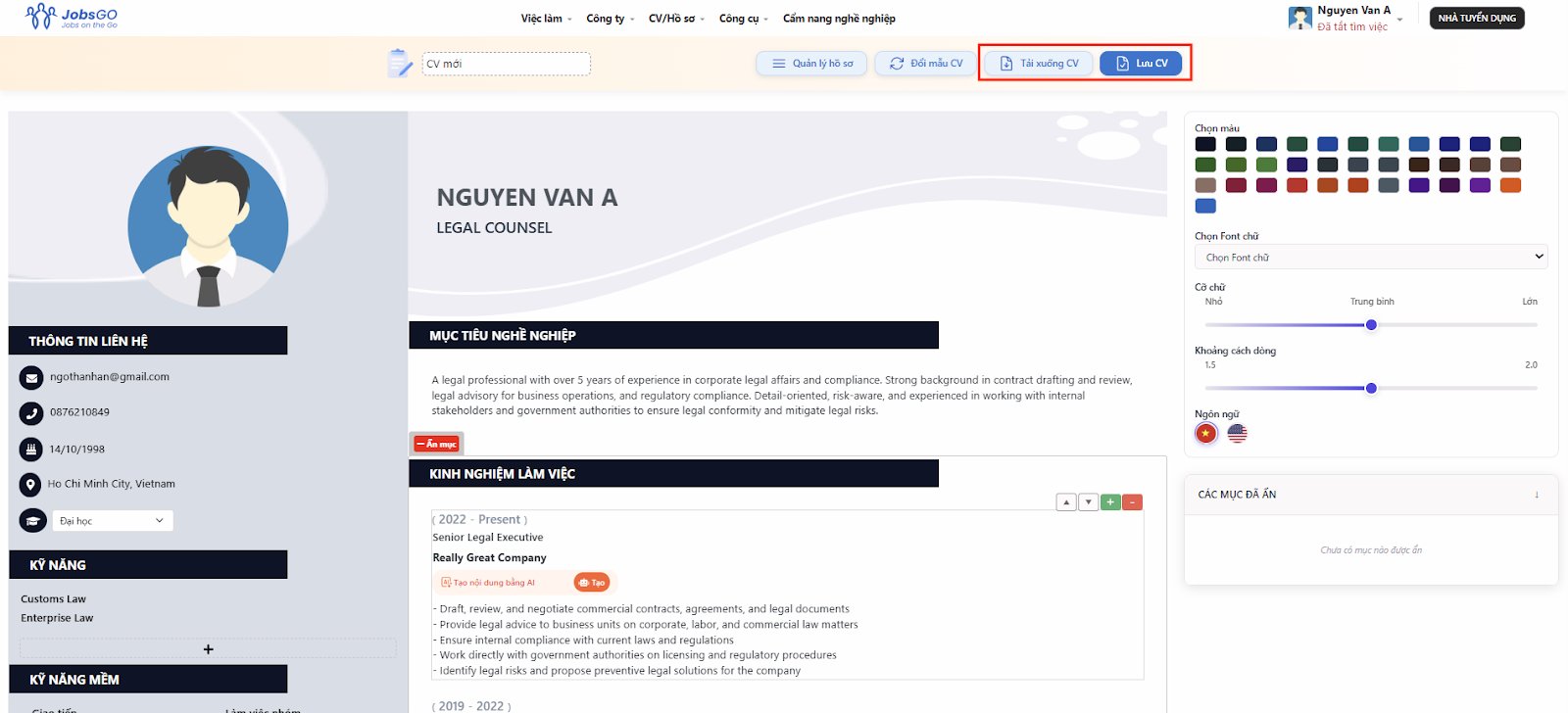The height and width of the screenshot is (713, 1568).
Task: Select Vietnamese language flag
Action: [x=1206, y=433]
